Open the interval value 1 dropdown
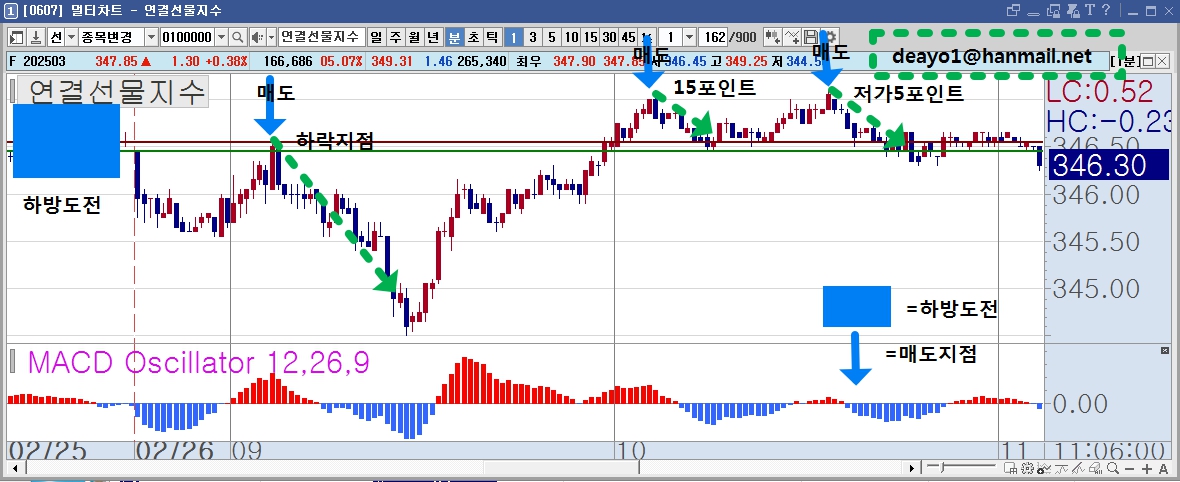Image resolution: width=1180 pixels, height=482 pixels. (689, 37)
